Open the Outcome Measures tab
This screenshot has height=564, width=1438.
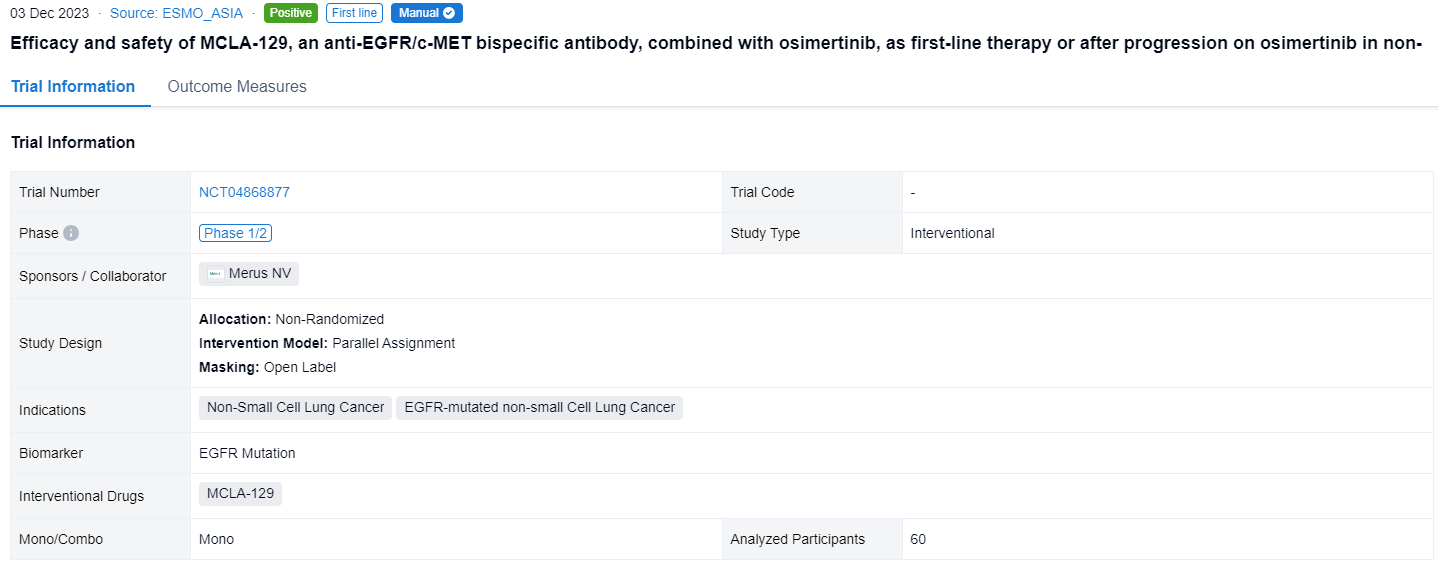(237, 87)
